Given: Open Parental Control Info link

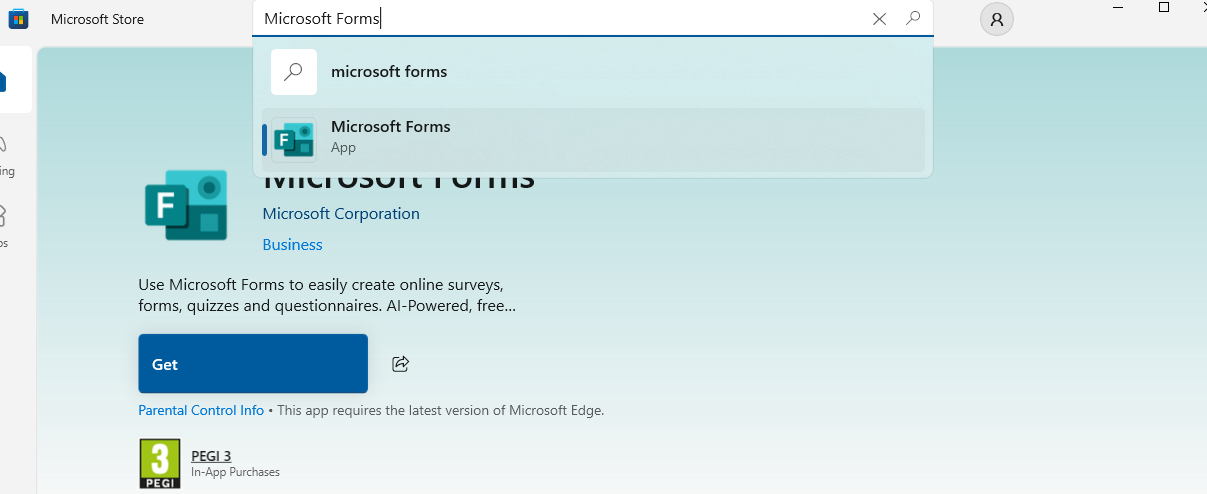Looking at the screenshot, I should 201,411.
